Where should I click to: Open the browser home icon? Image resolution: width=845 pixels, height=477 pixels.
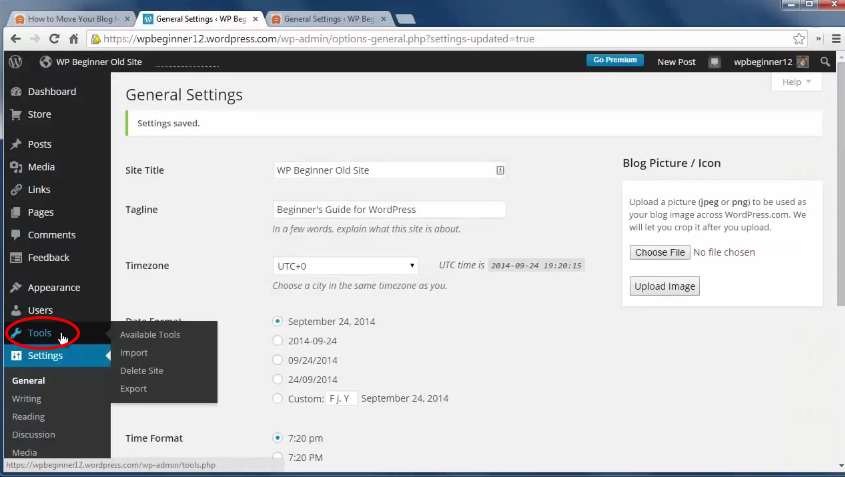pyautogui.click(x=74, y=39)
